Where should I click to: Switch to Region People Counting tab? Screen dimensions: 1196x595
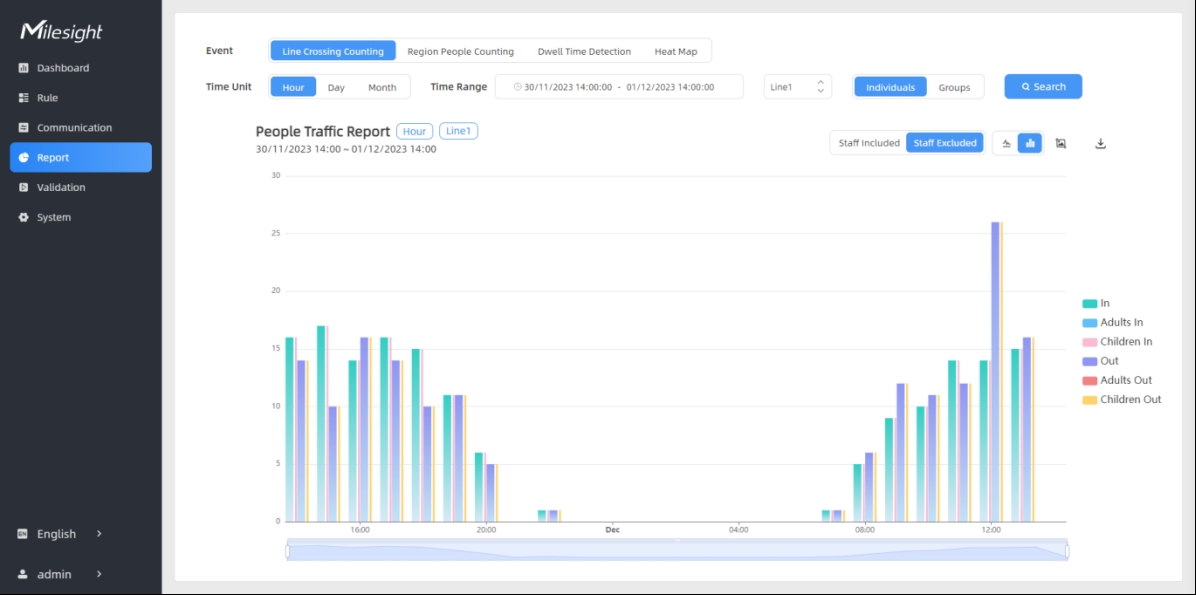tap(460, 51)
